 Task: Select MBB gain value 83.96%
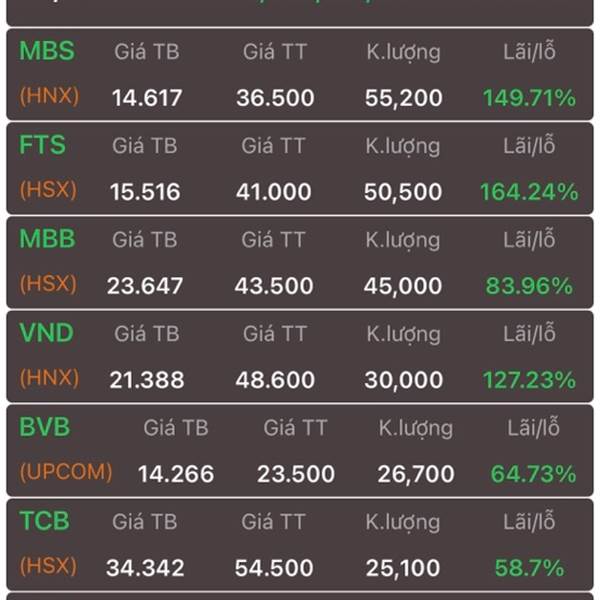click(x=529, y=286)
